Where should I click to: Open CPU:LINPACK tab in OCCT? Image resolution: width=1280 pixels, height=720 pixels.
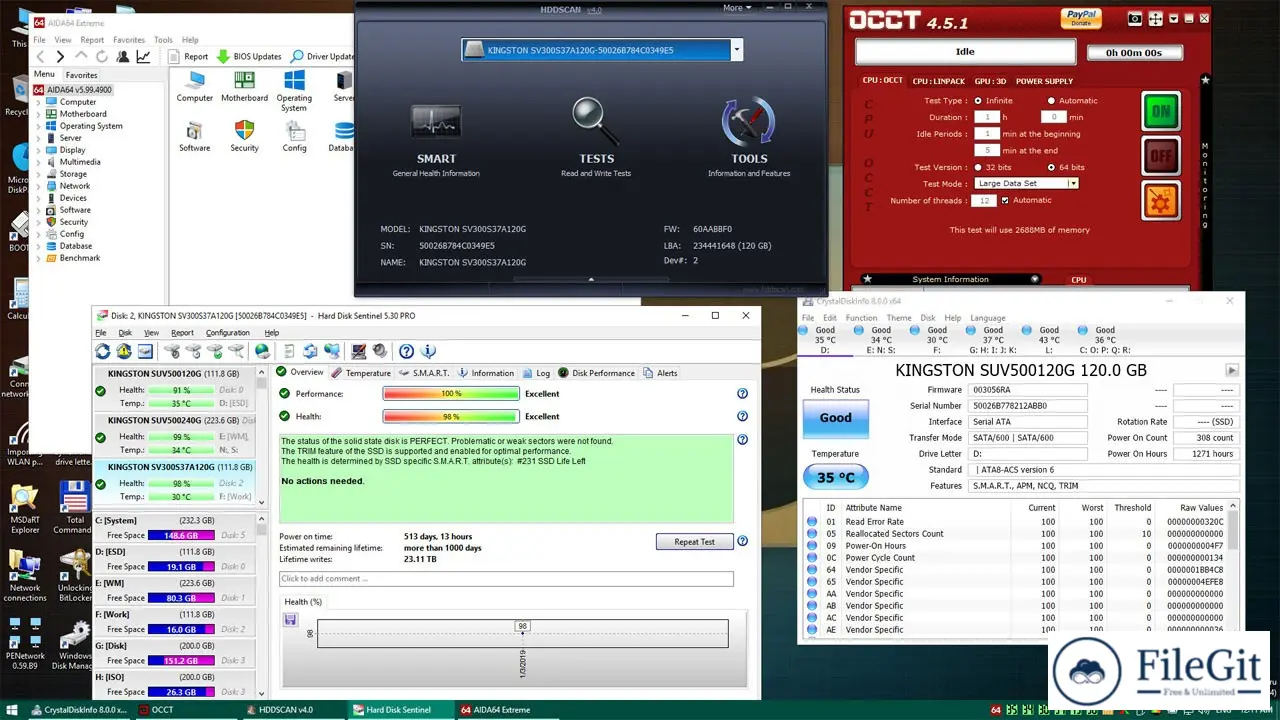pos(937,81)
